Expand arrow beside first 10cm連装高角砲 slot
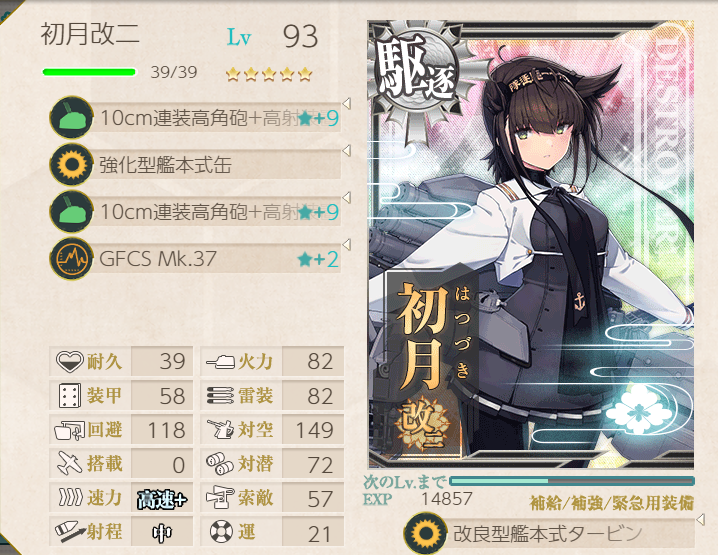The image size is (718, 555). coord(347,103)
